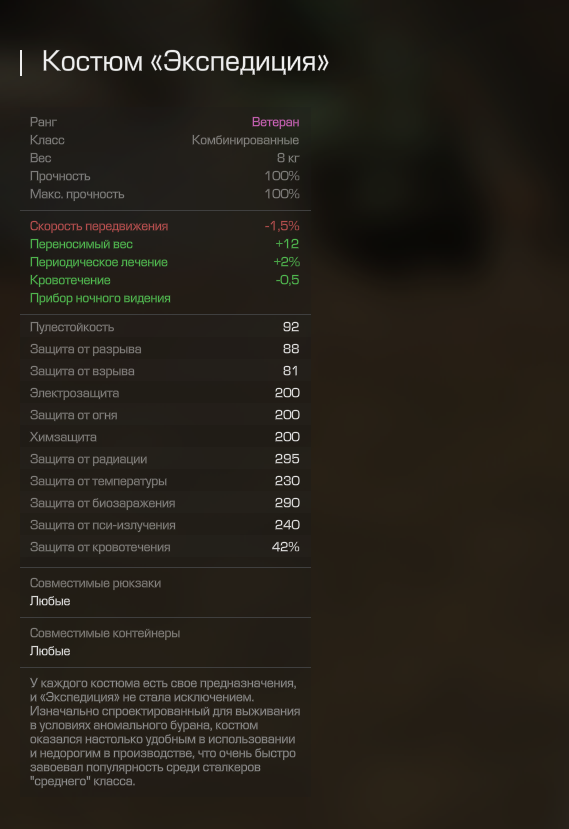The width and height of the screenshot is (569, 829).
Task: Click the Защита от пси-излучения row
Action: 165,525
